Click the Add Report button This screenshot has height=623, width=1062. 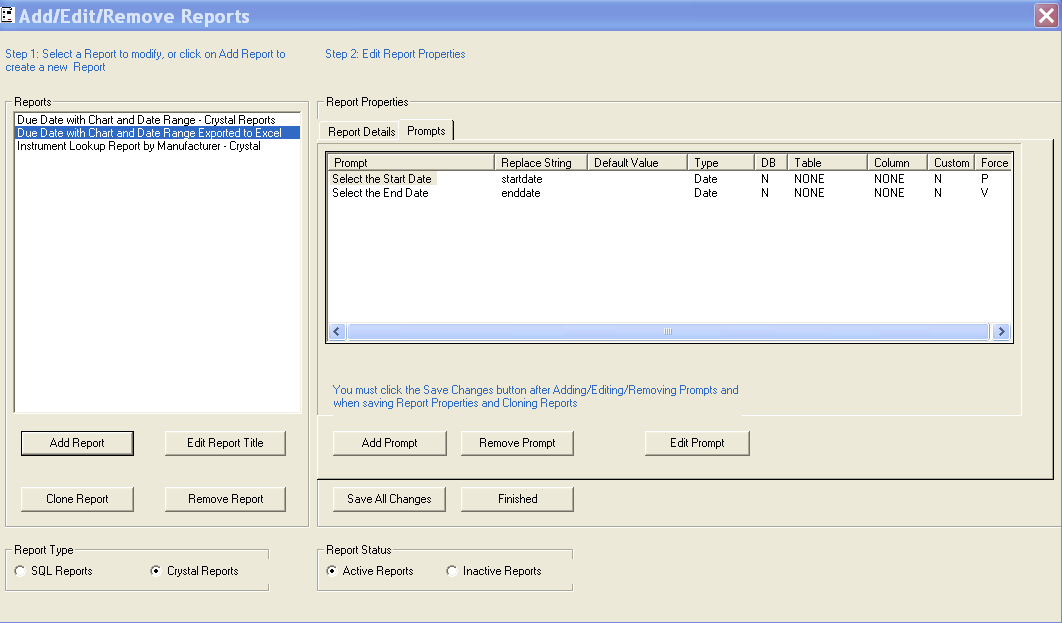click(x=77, y=443)
